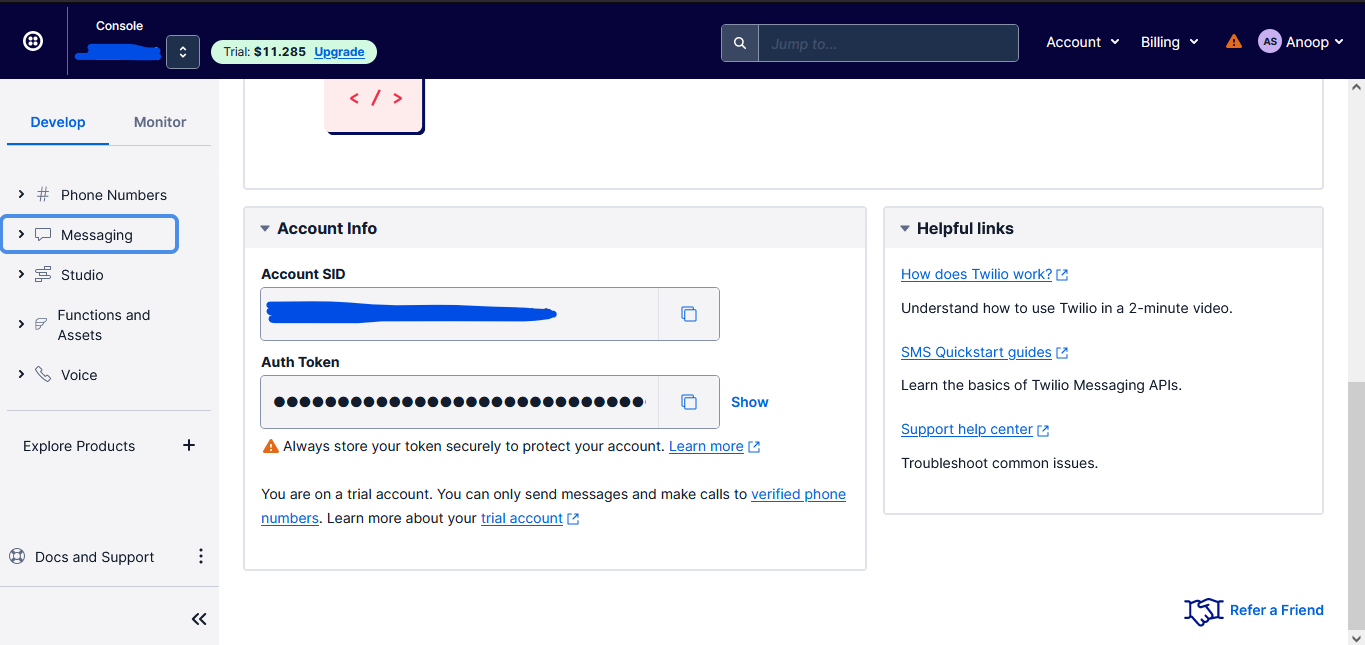Expand the Voice section chevron
1365x645 pixels.
(x=21, y=374)
